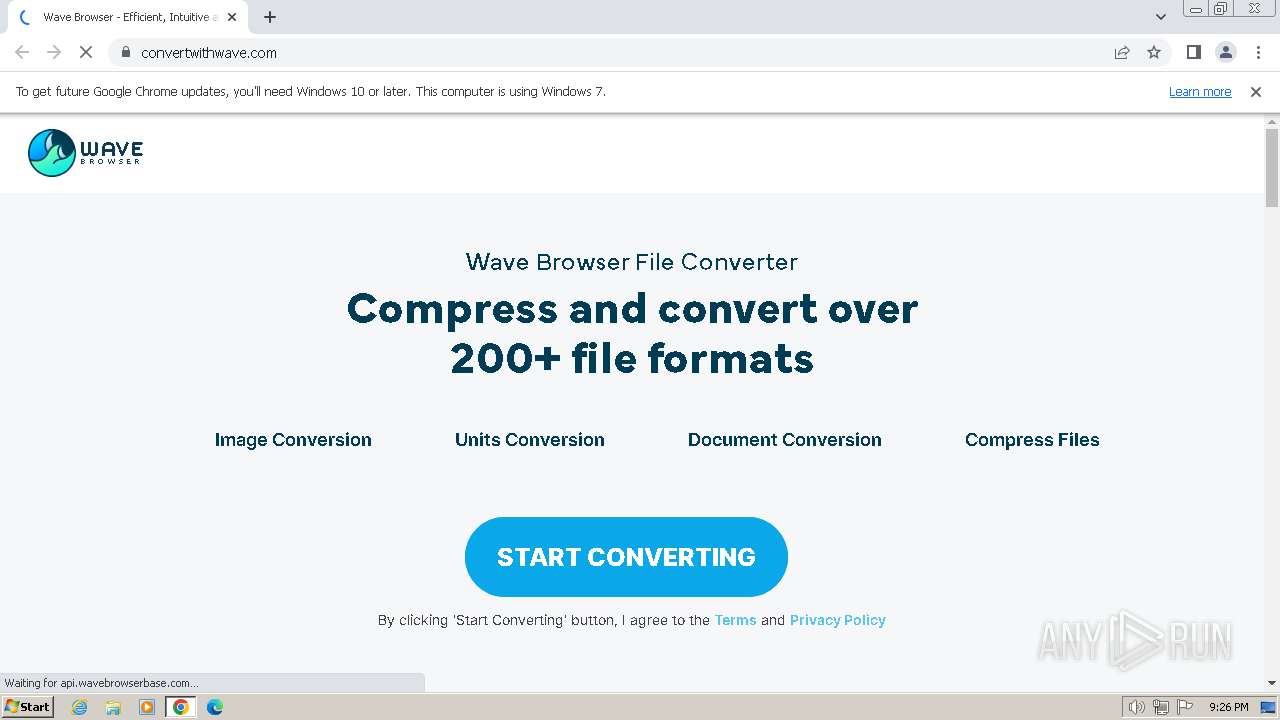This screenshot has height=720, width=1280.
Task: Click the page scrollbar up arrow
Action: click(x=1272, y=121)
